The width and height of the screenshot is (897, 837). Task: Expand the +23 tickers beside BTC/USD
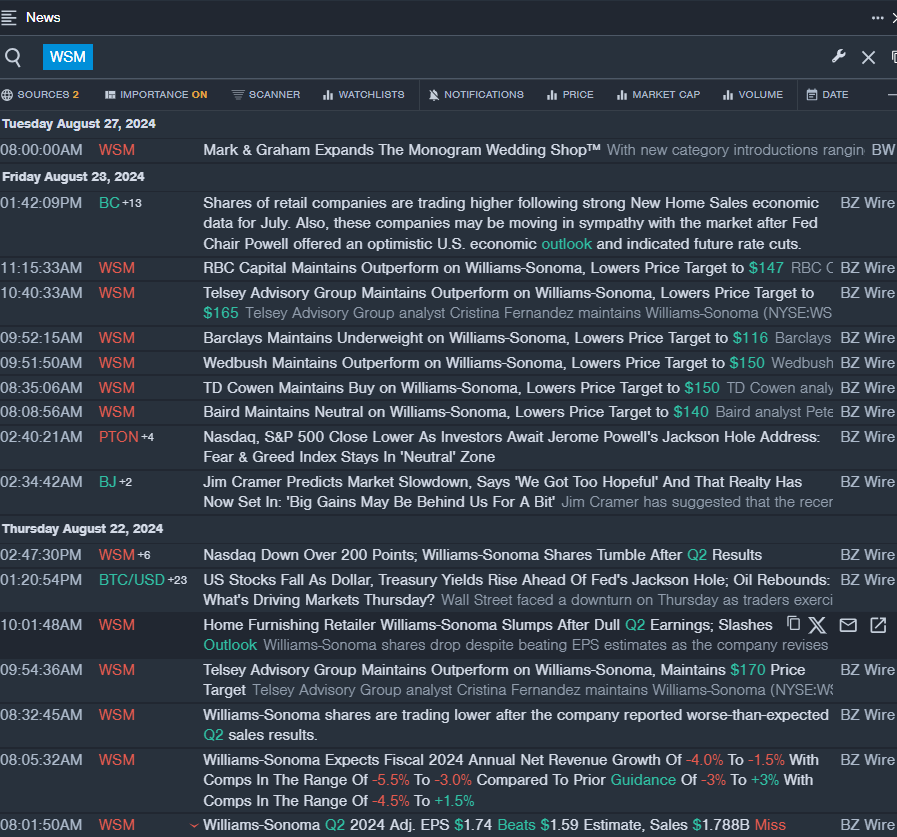point(177,580)
